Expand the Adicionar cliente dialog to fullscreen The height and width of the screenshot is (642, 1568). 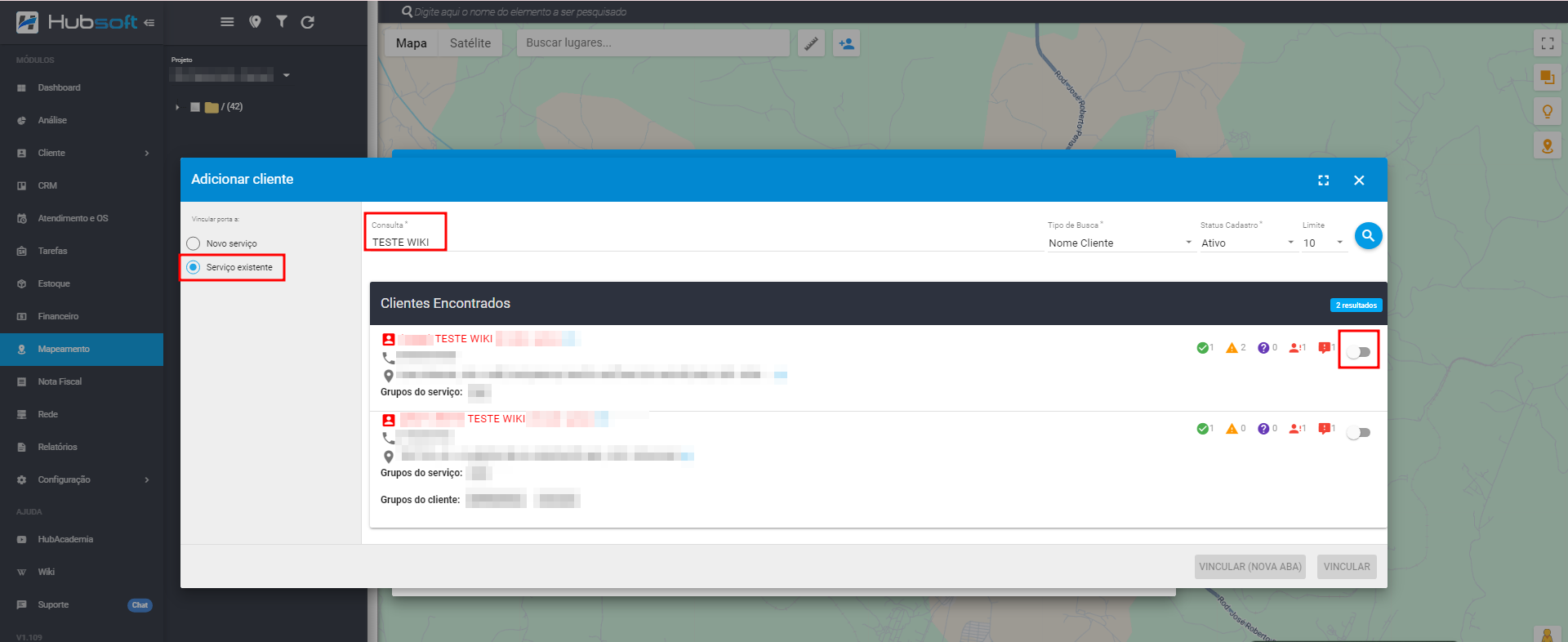(x=1324, y=181)
